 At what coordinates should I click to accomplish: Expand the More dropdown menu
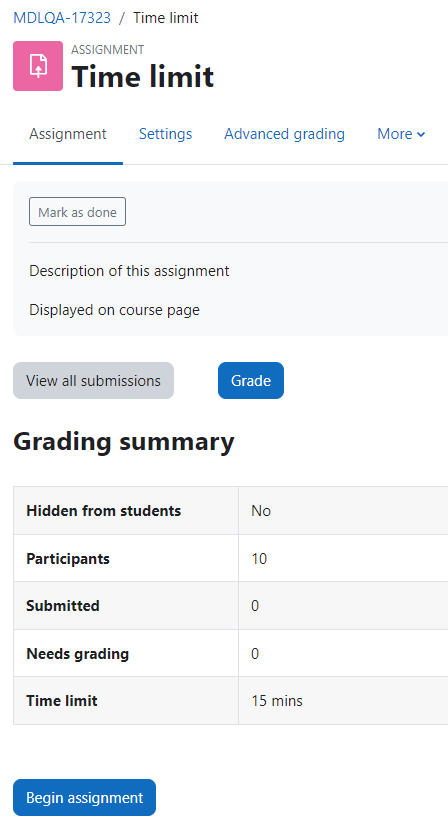point(401,134)
